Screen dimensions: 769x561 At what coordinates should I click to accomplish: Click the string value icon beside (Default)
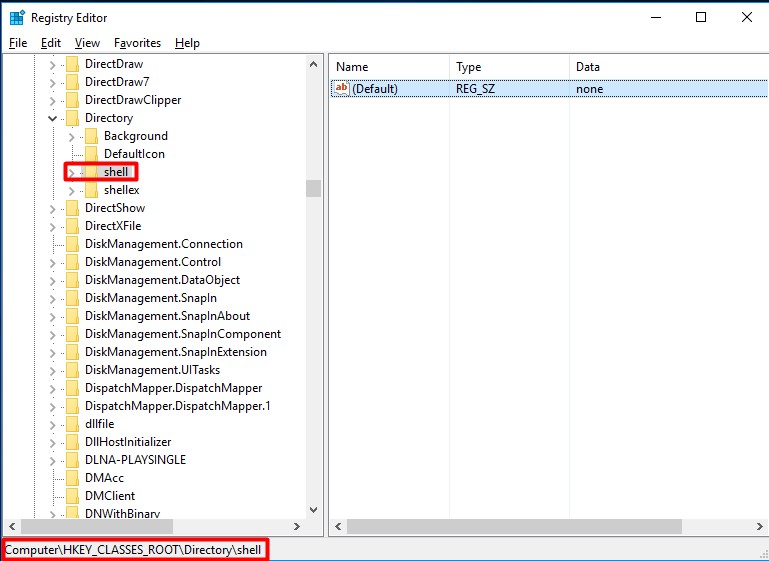(x=341, y=89)
